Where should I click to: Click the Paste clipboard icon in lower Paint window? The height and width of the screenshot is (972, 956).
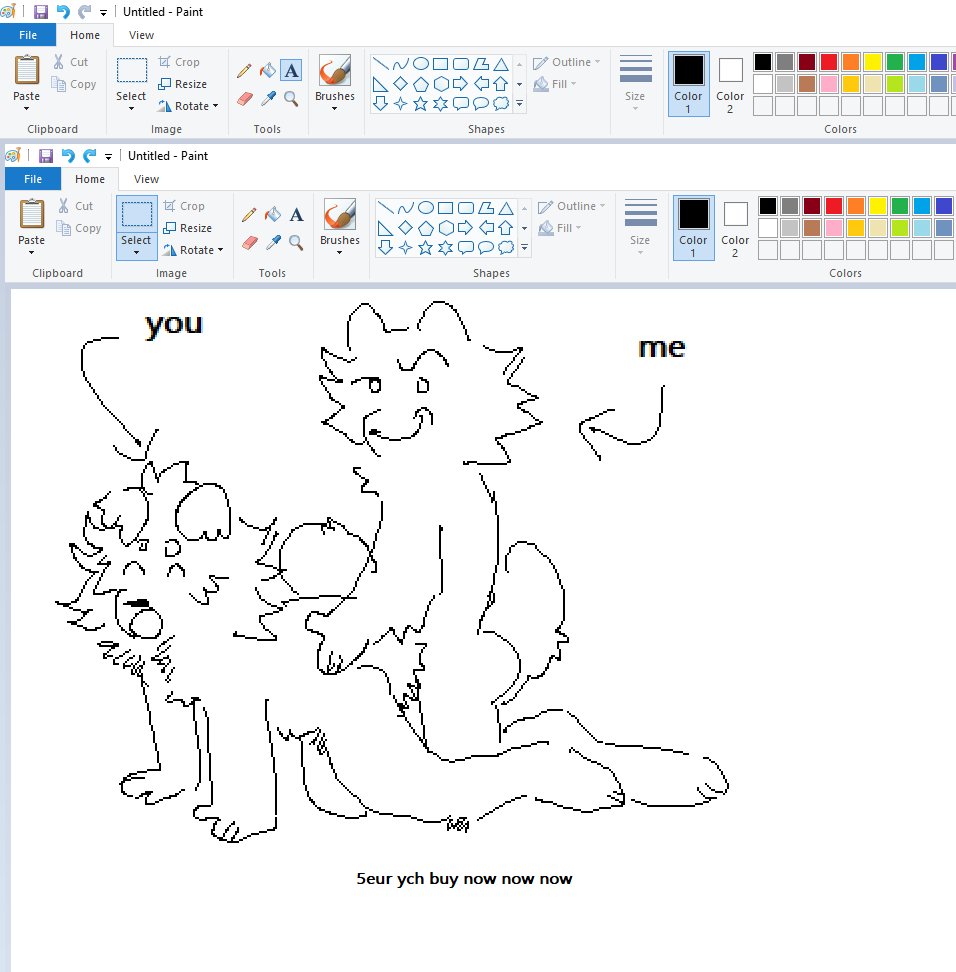(32, 214)
